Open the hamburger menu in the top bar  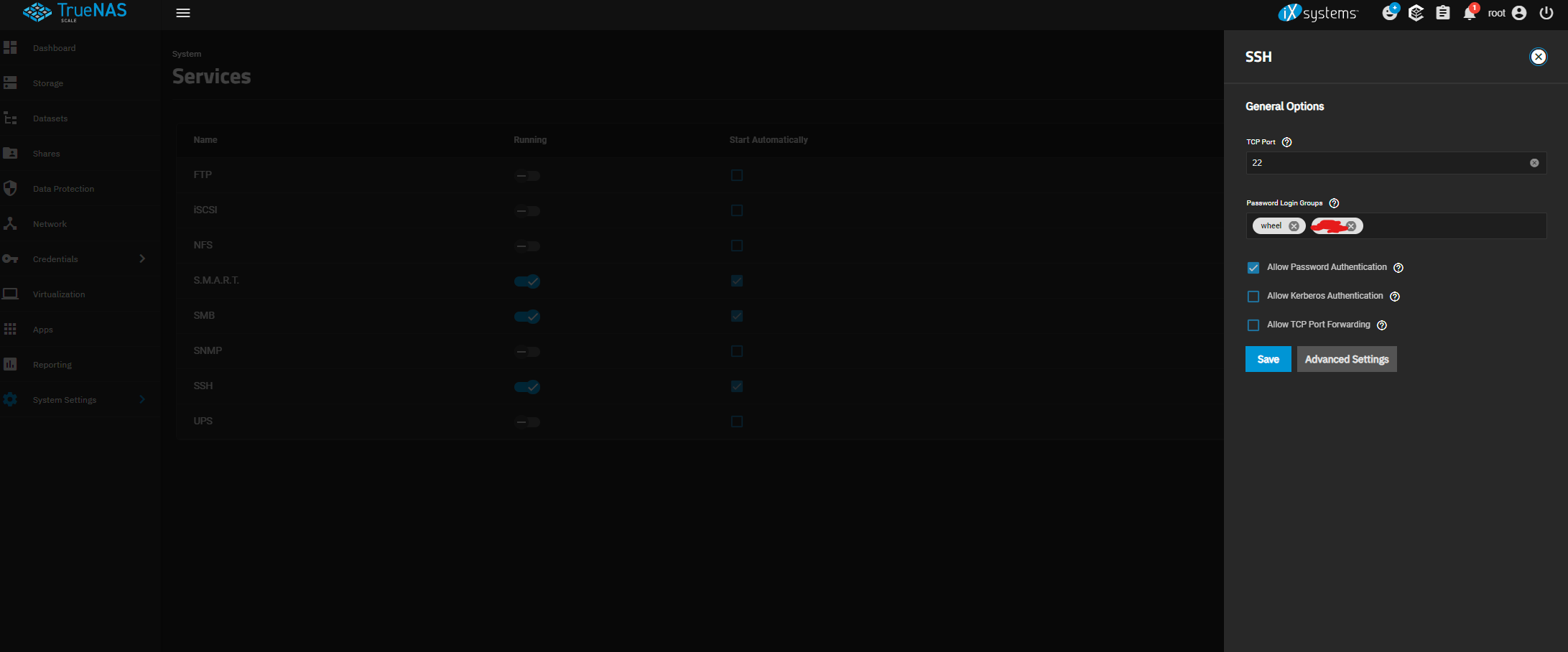183,13
